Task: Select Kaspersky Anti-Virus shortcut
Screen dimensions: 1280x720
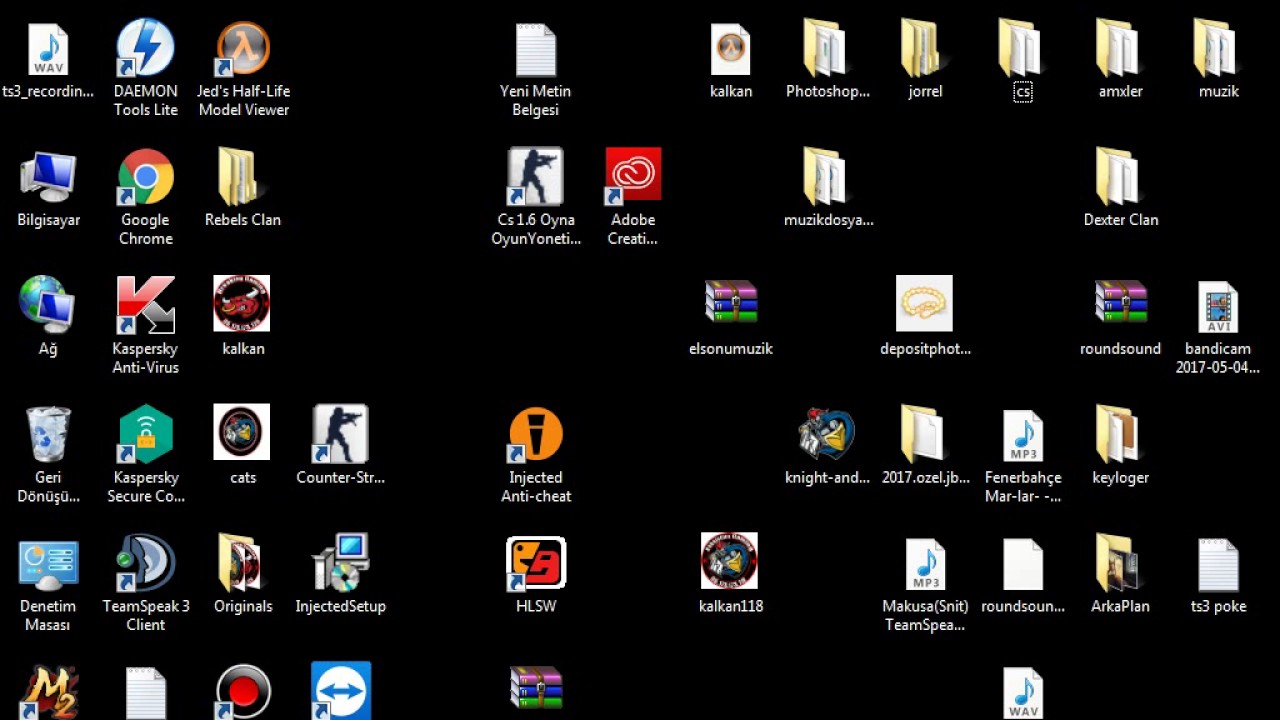Action: coord(145,305)
